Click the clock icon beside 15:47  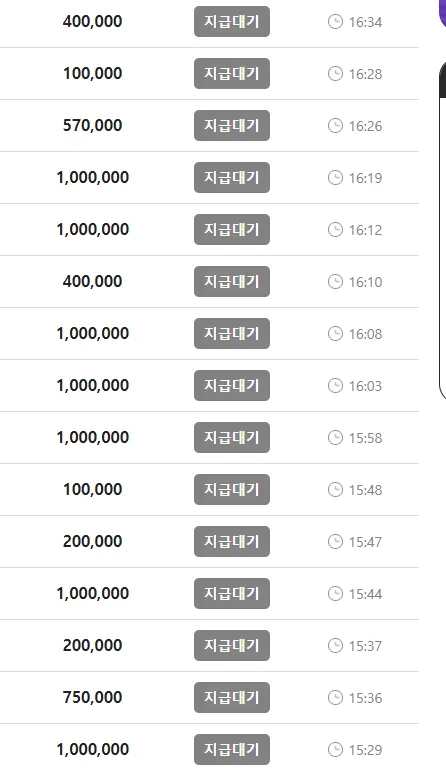335,542
